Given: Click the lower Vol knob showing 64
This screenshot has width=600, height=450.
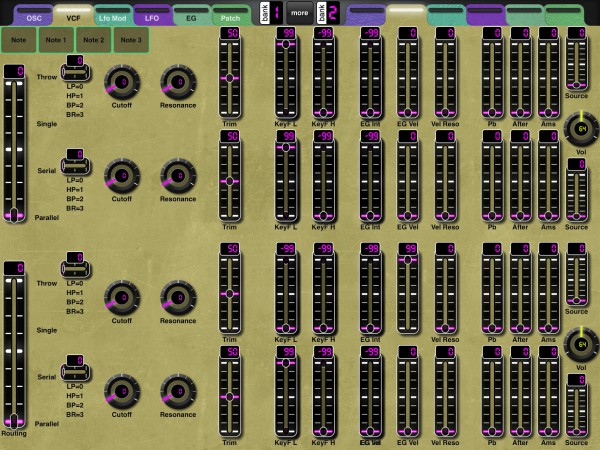Looking at the screenshot, I should pyautogui.click(x=582, y=345).
